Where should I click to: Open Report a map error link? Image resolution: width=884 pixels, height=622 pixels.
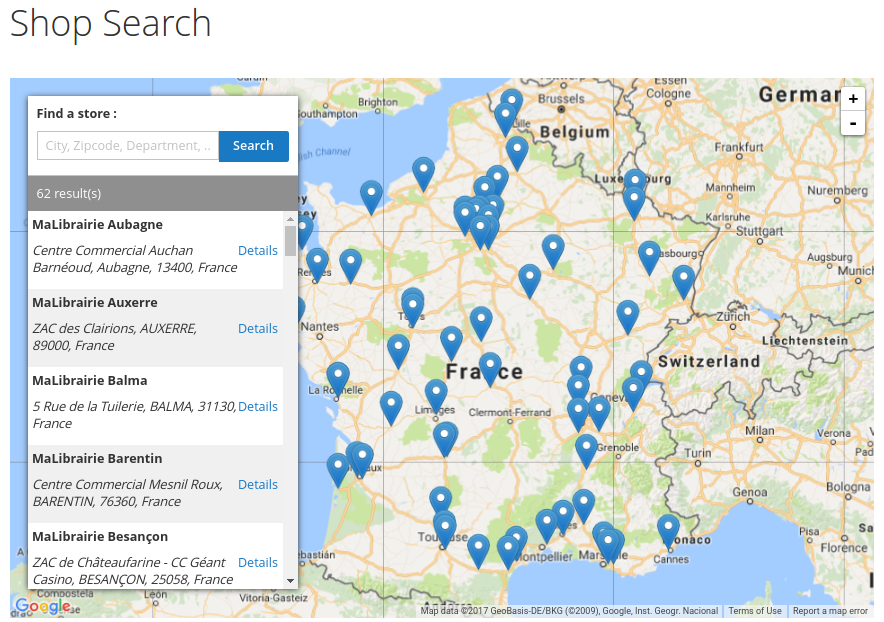point(830,611)
